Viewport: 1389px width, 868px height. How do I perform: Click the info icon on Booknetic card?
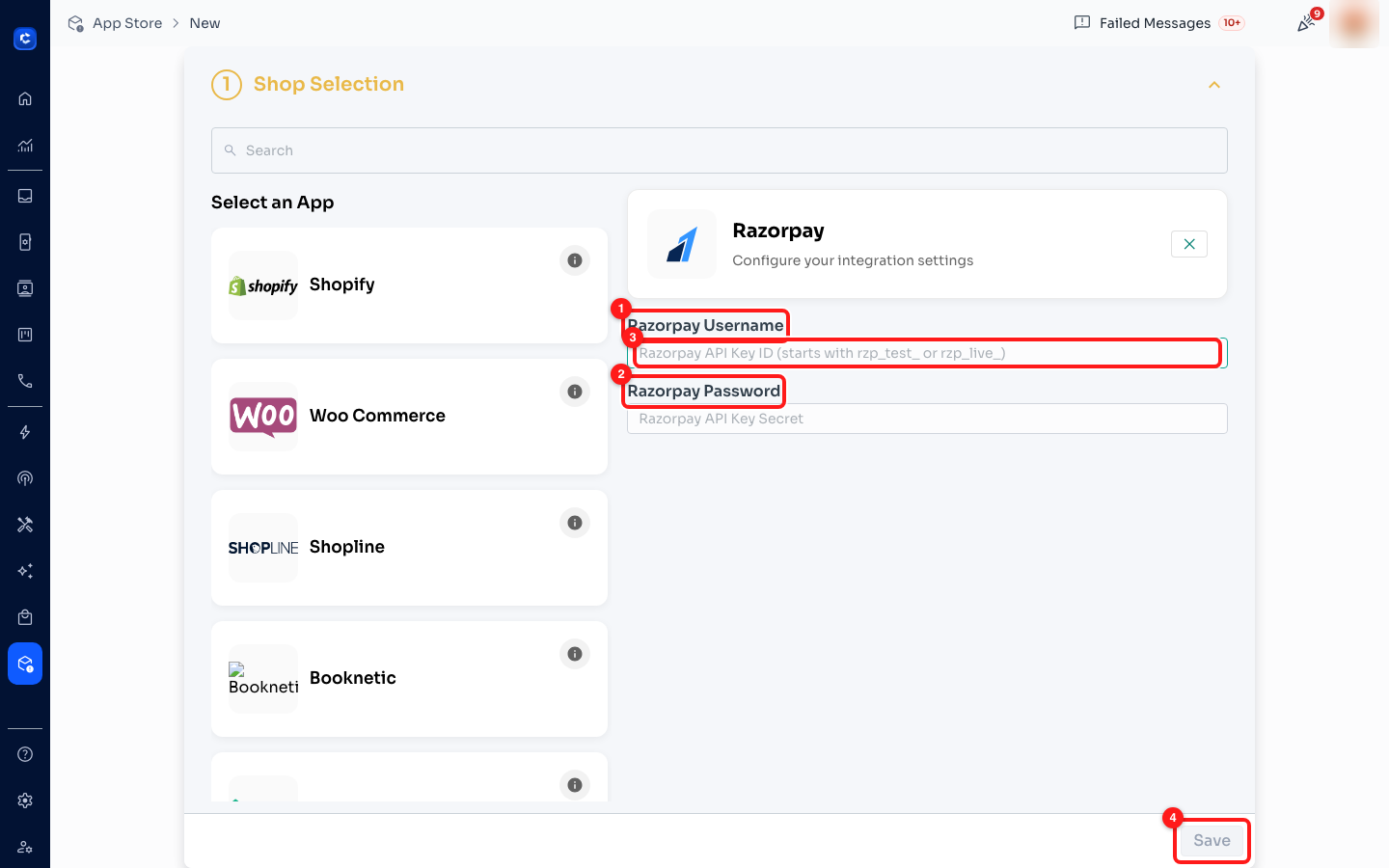(575, 654)
